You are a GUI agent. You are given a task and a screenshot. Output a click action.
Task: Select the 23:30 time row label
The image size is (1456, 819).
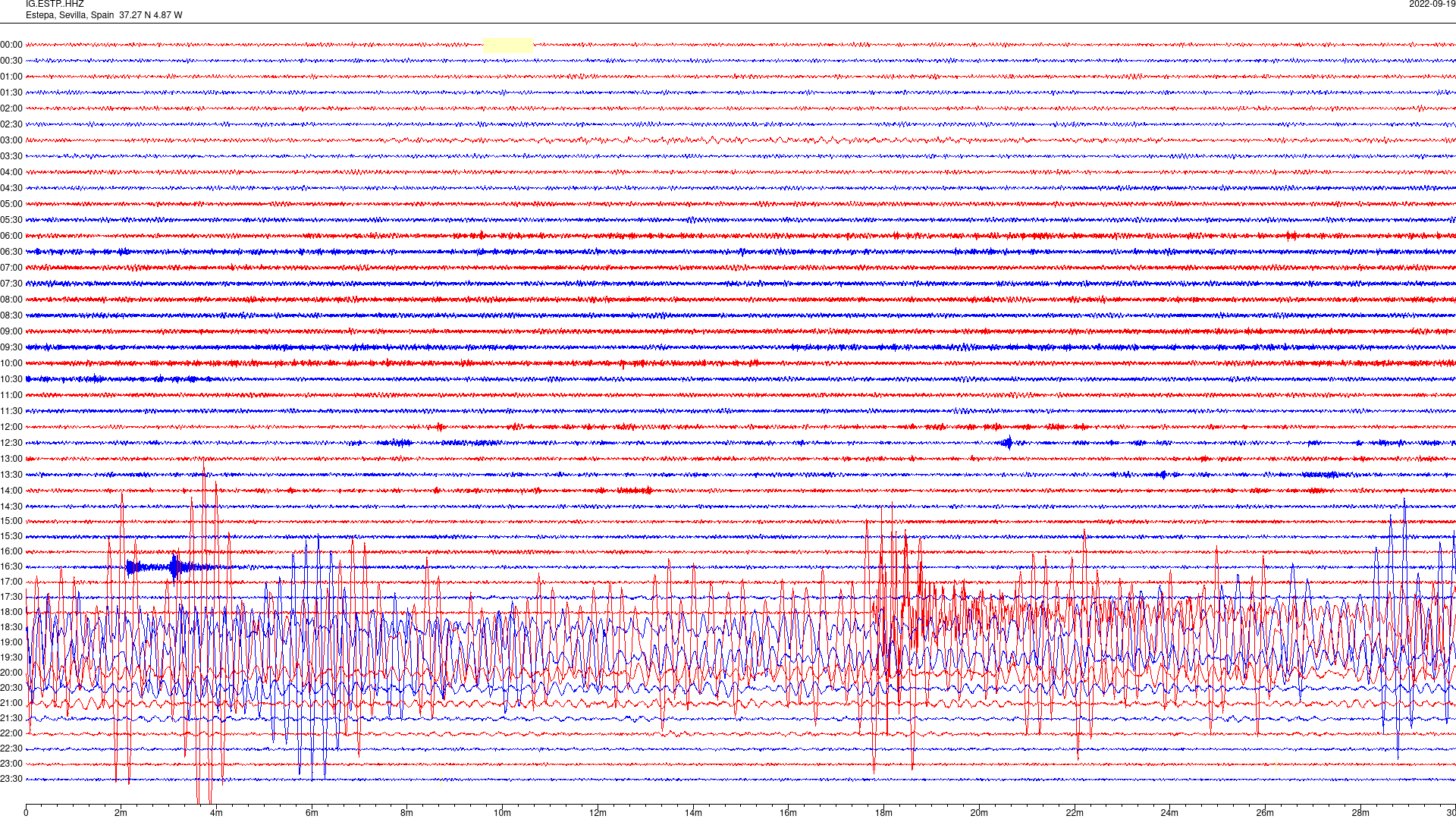[x=11, y=779]
